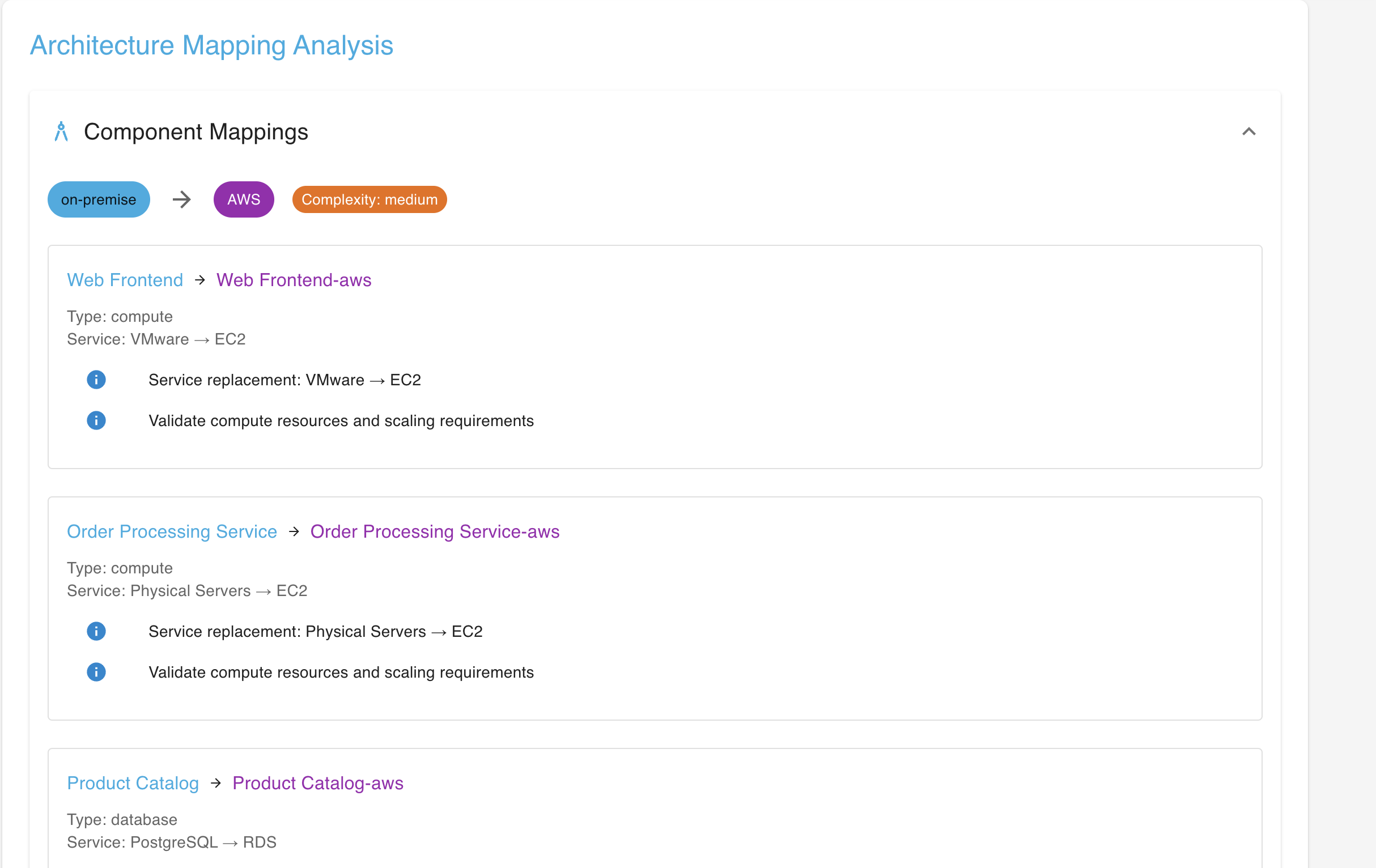Open the Product Catalog source link
This screenshot has height=868, width=1376.
pos(133,783)
